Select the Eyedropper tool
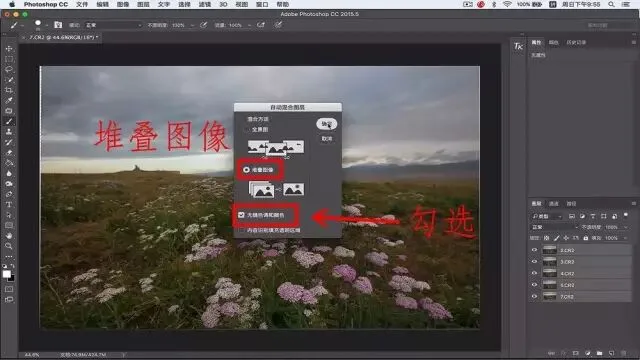The image size is (640, 360). coord(9,100)
